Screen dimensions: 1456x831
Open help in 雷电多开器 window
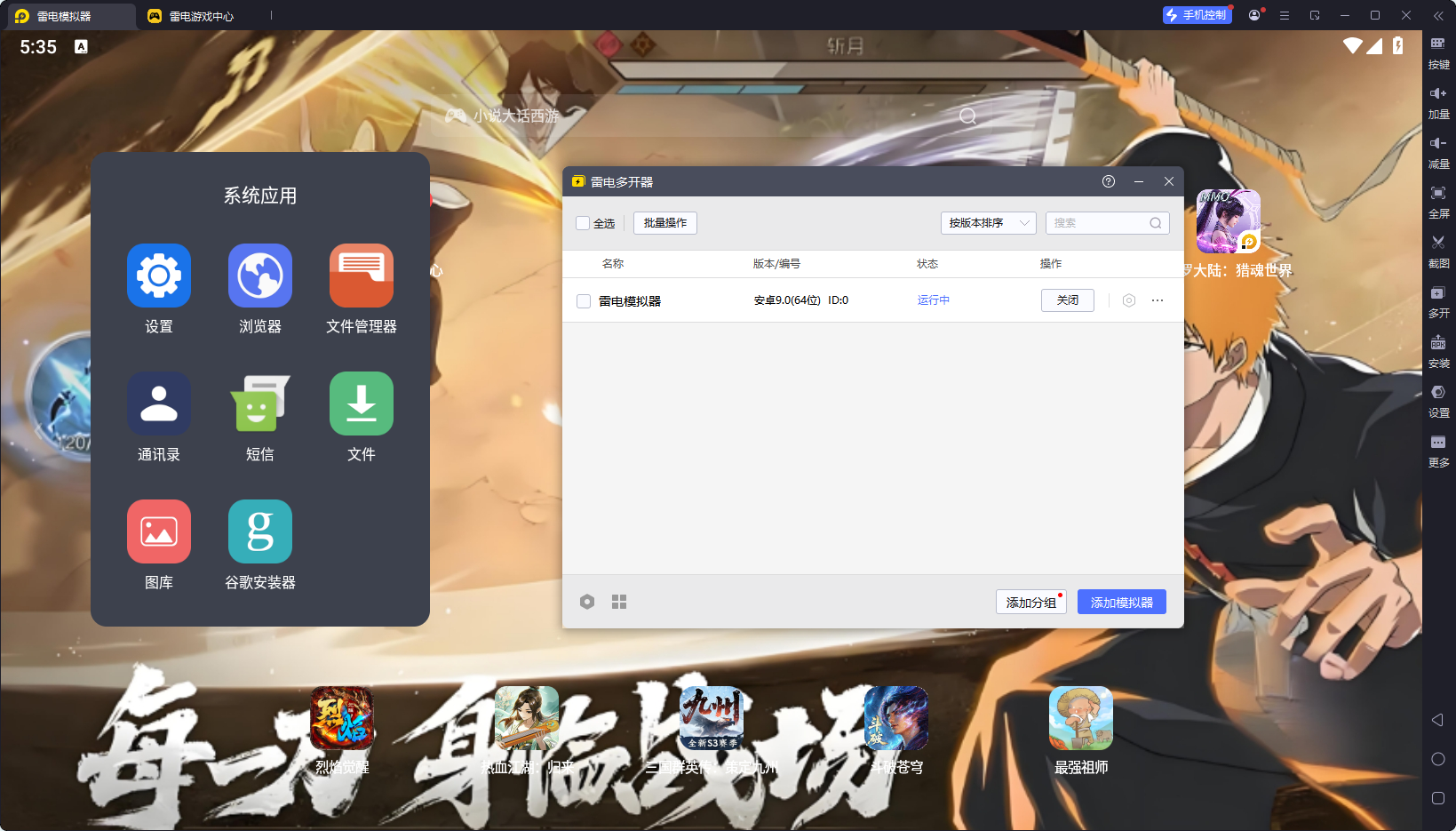click(1109, 181)
